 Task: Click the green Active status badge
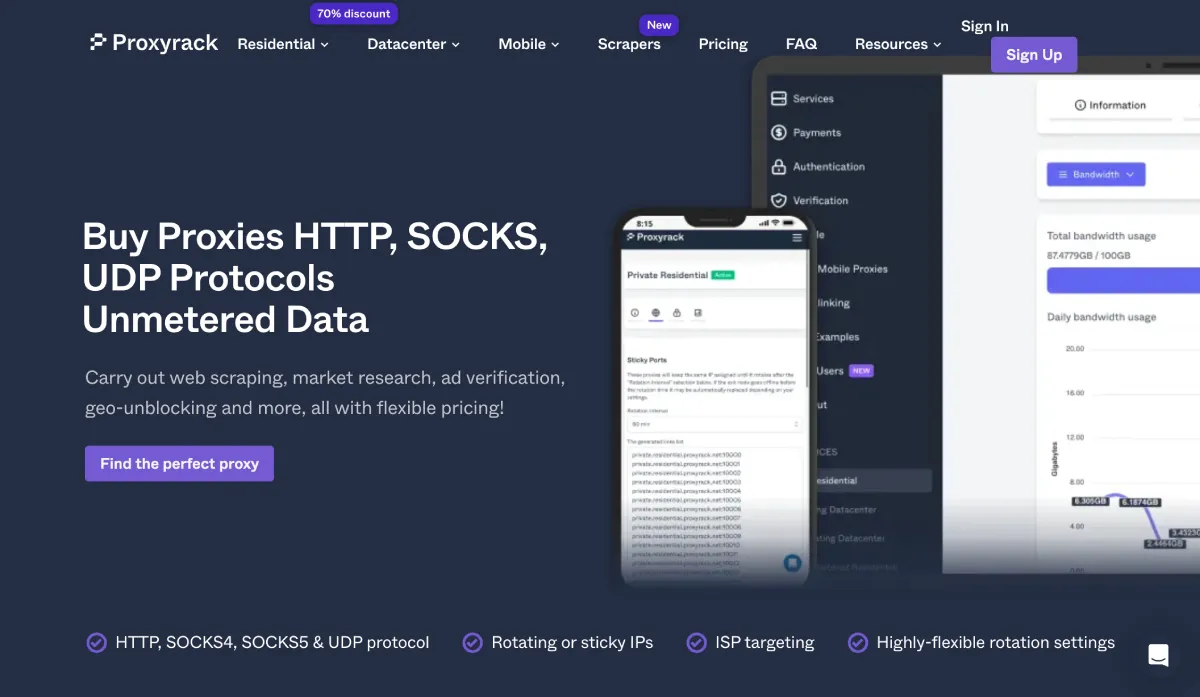pos(723,275)
